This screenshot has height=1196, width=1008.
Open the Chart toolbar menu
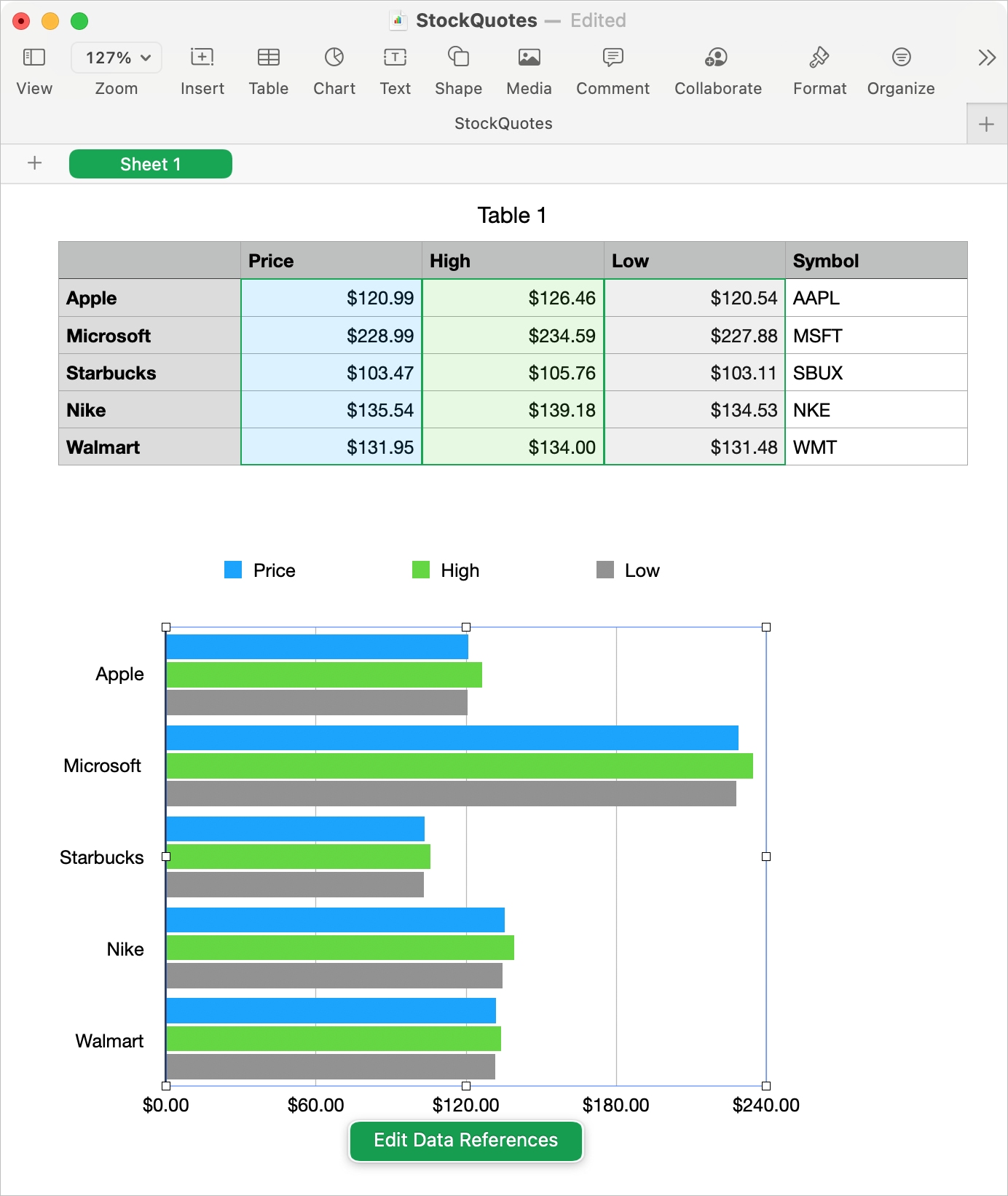tap(334, 58)
